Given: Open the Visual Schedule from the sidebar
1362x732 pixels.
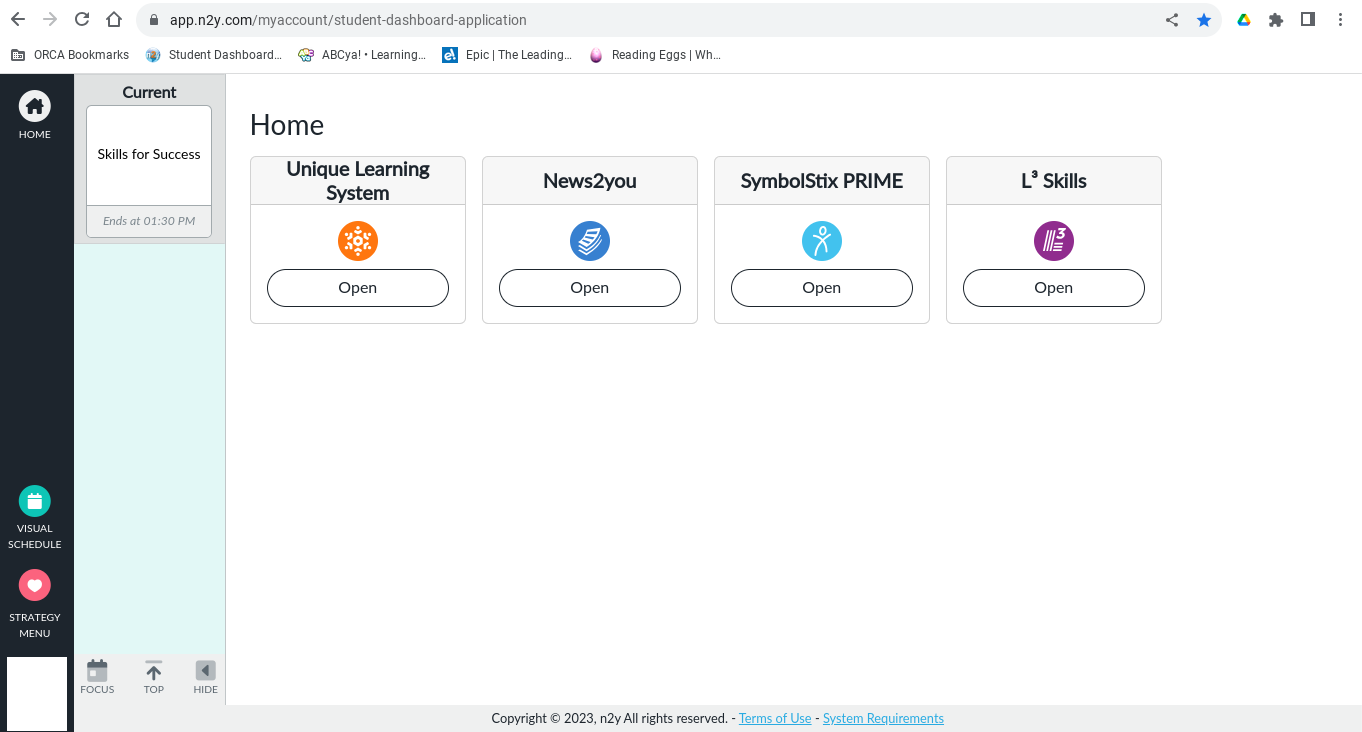Looking at the screenshot, I should coord(35,500).
